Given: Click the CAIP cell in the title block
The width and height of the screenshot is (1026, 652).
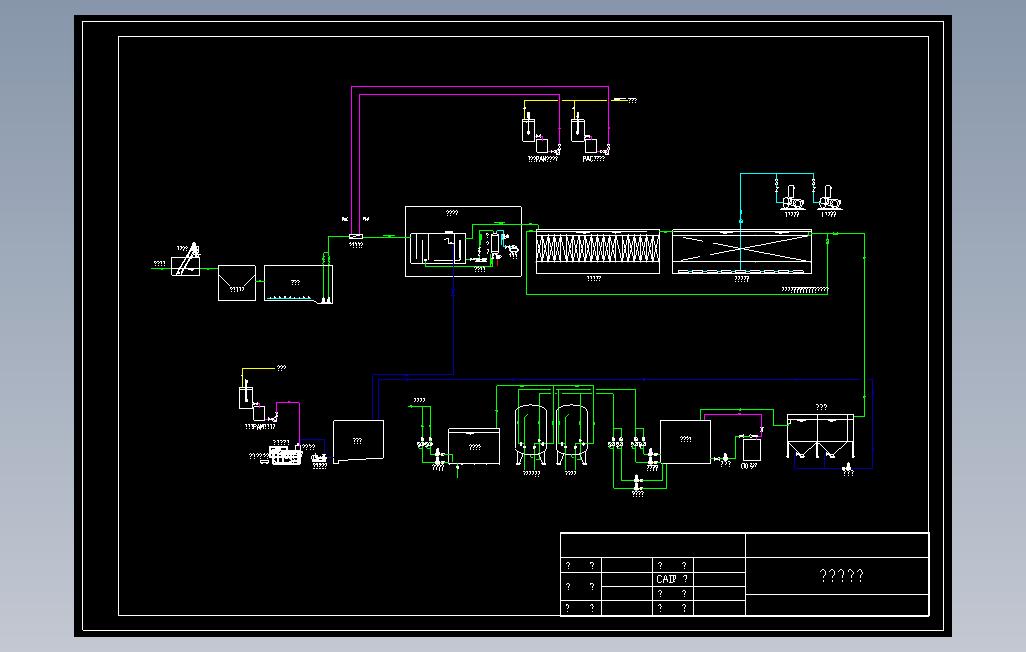Looking at the screenshot, I should click(x=672, y=579).
